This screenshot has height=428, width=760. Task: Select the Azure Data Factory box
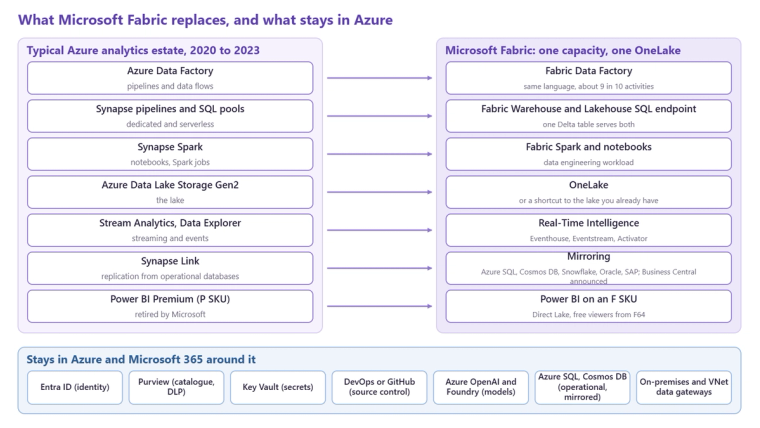[x=170, y=78]
